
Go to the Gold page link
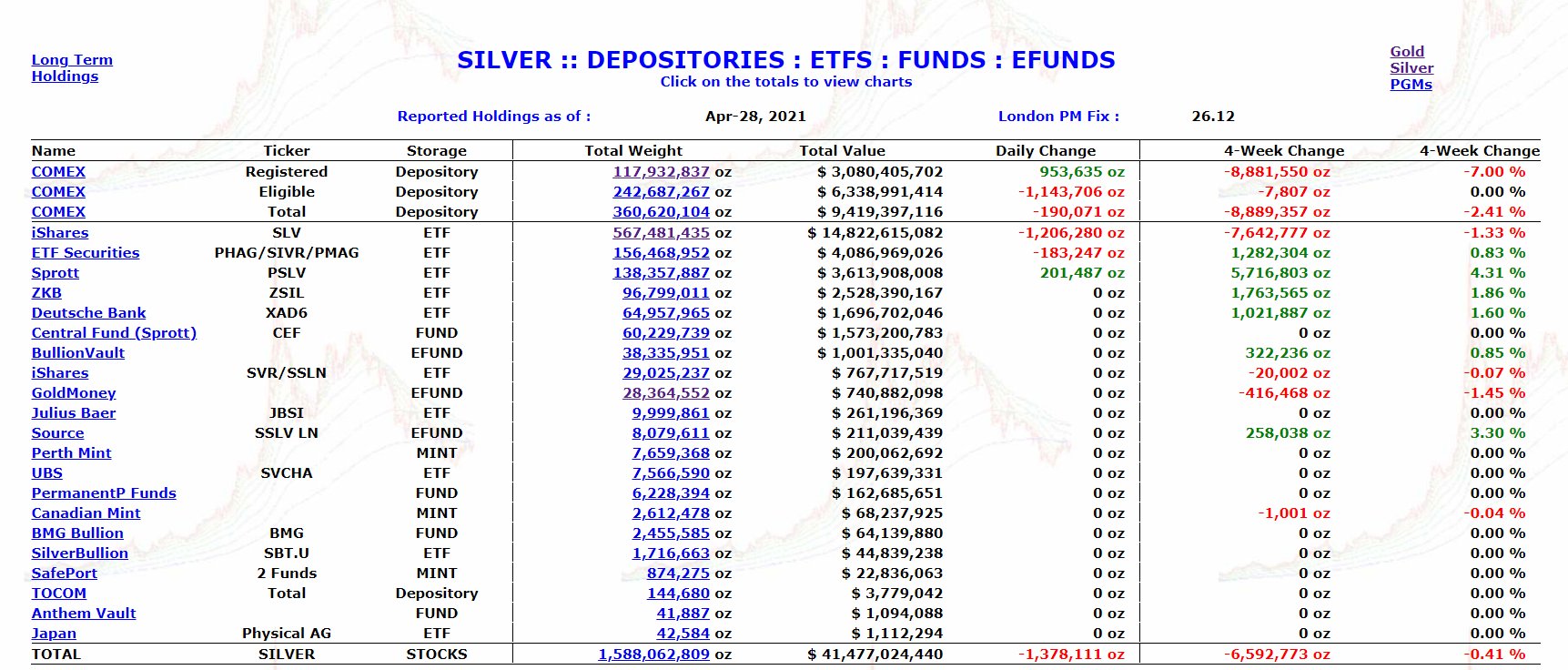(1406, 52)
